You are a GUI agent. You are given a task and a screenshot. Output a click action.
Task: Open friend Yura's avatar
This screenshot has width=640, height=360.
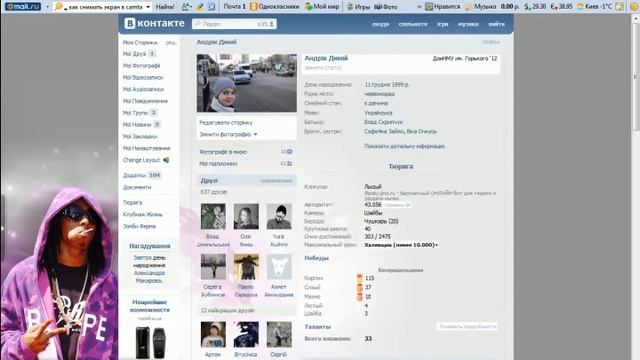click(x=279, y=216)
